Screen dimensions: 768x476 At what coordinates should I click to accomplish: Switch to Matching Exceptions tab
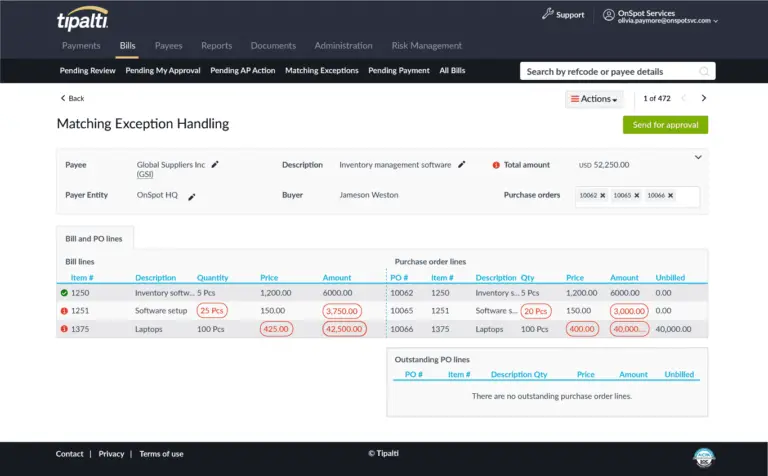click(x=322, y=71)
